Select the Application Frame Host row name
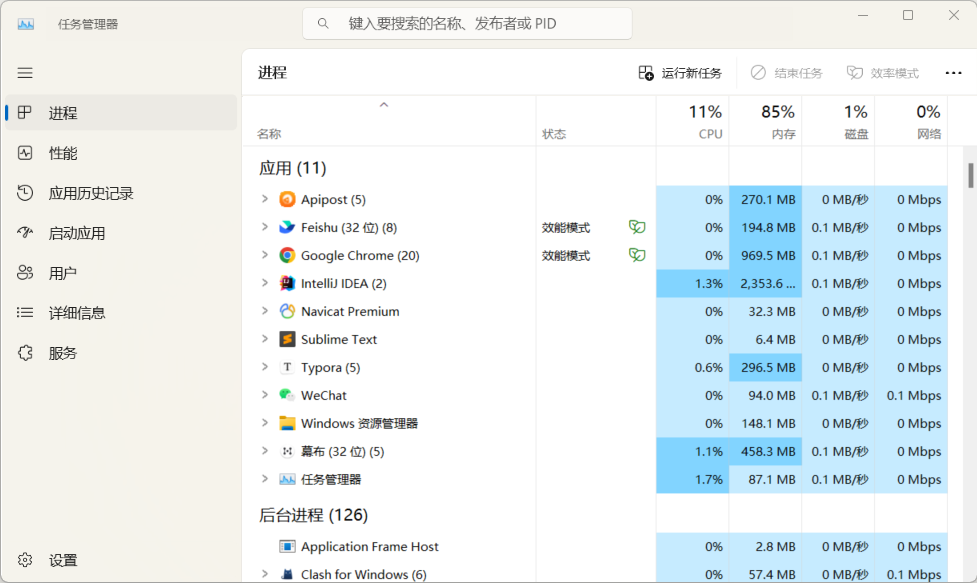Screen dimensions: 977x583 (369, 546)
